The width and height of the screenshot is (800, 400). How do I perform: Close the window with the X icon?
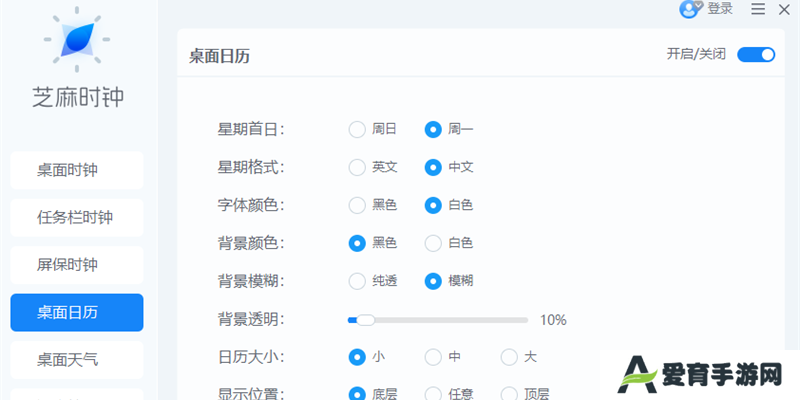point(784,9)
